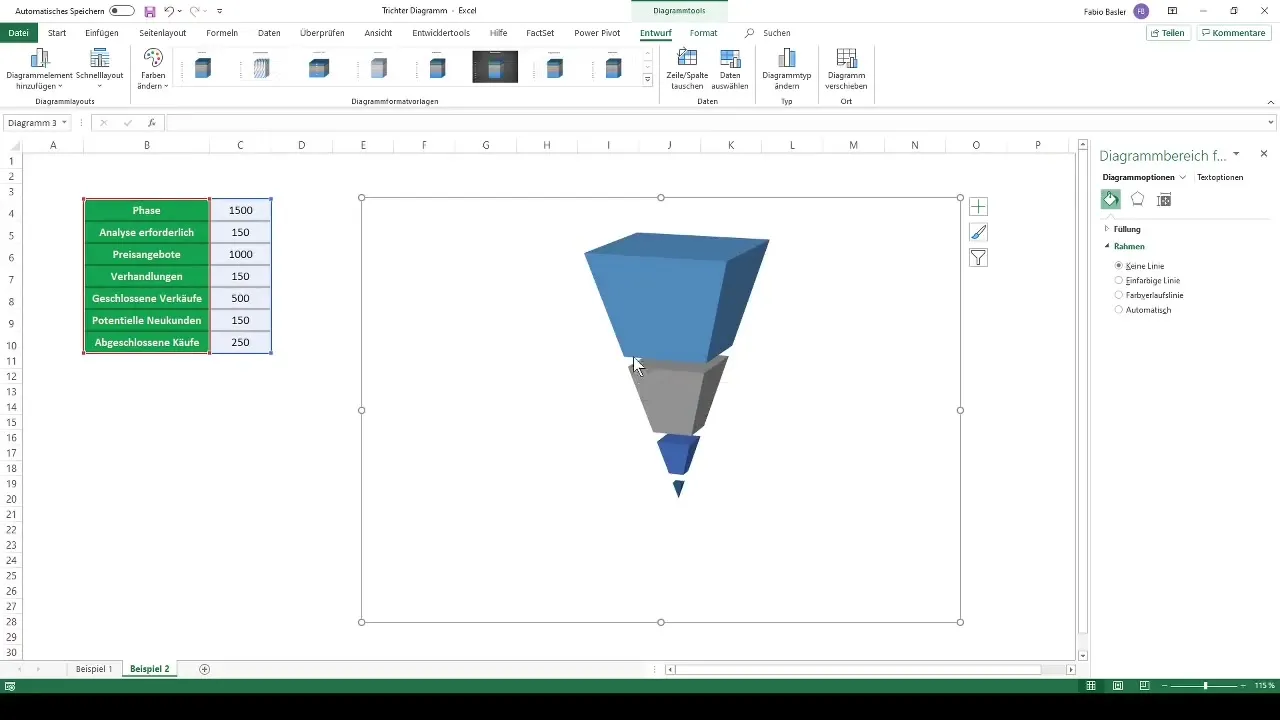Image resolution: width=1280 pixels, height=720 pixels.
Task: Click the Save disk icon in title bar
Action: [150, 10]
